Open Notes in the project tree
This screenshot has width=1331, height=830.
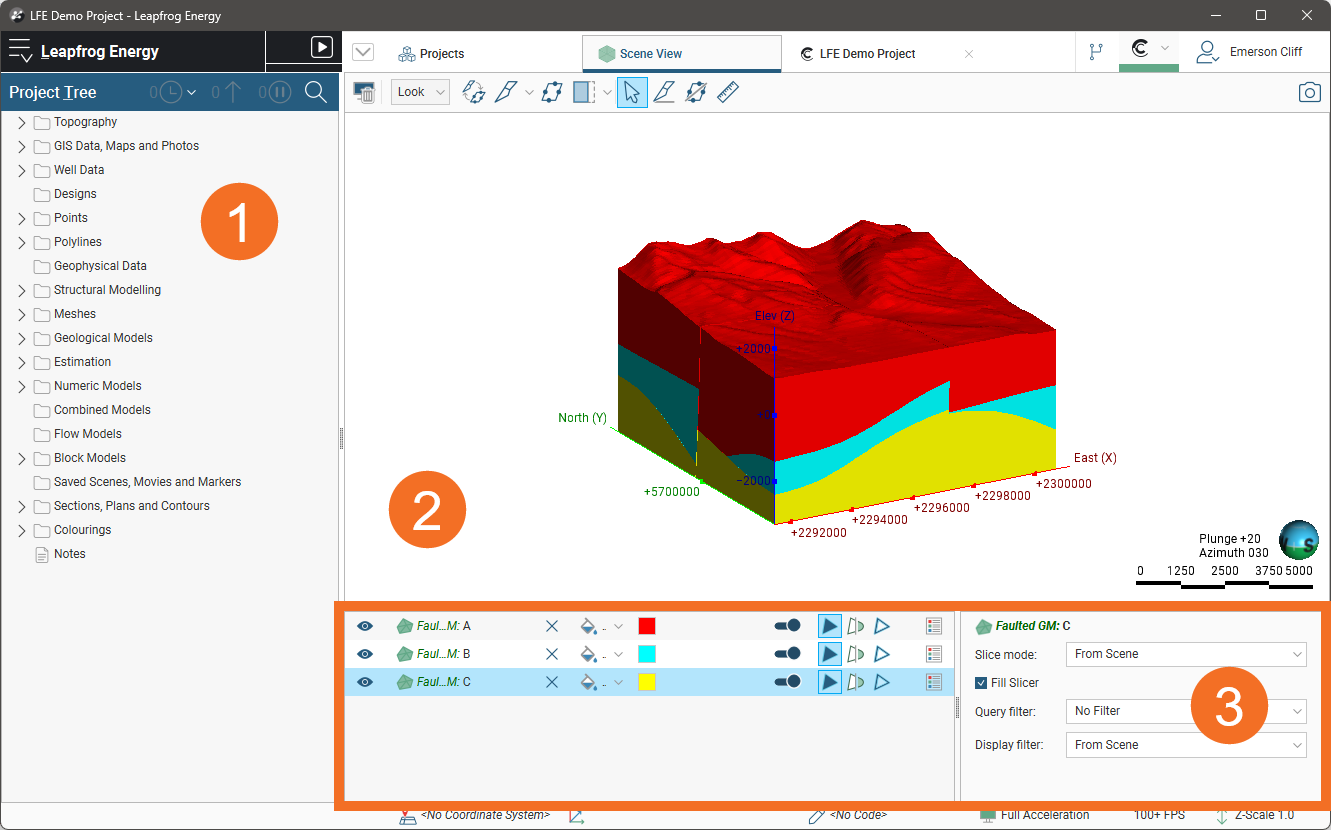coord(69,554)
